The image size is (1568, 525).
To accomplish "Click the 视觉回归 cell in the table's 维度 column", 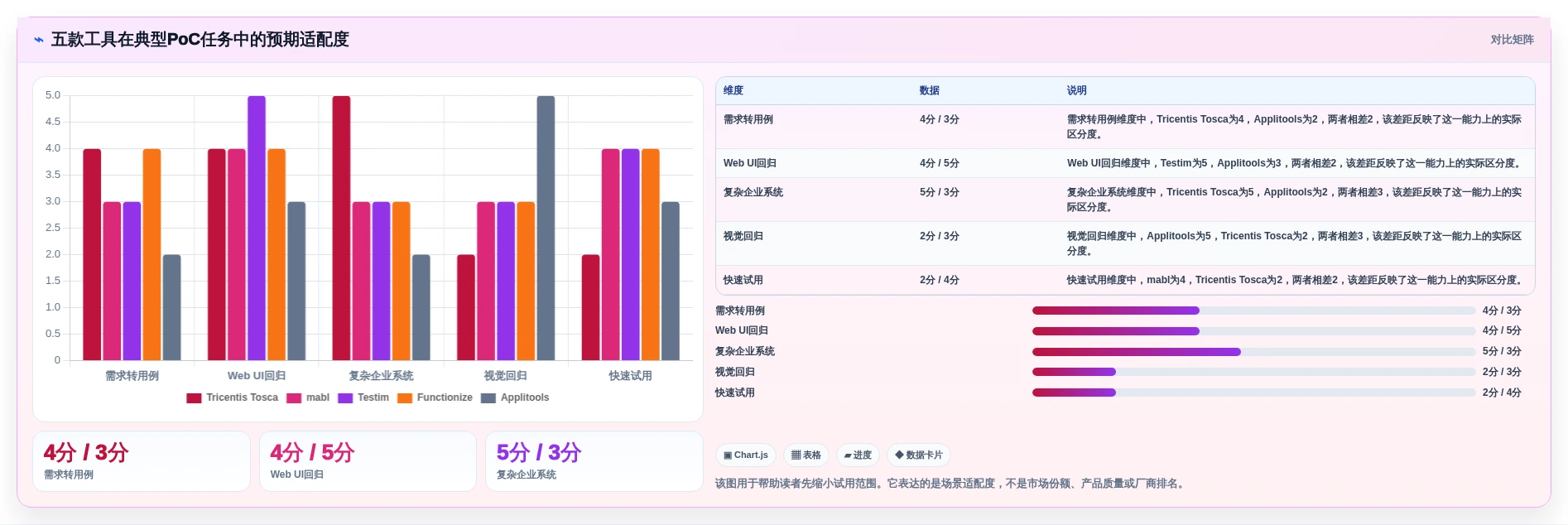I will click(743, 236).
